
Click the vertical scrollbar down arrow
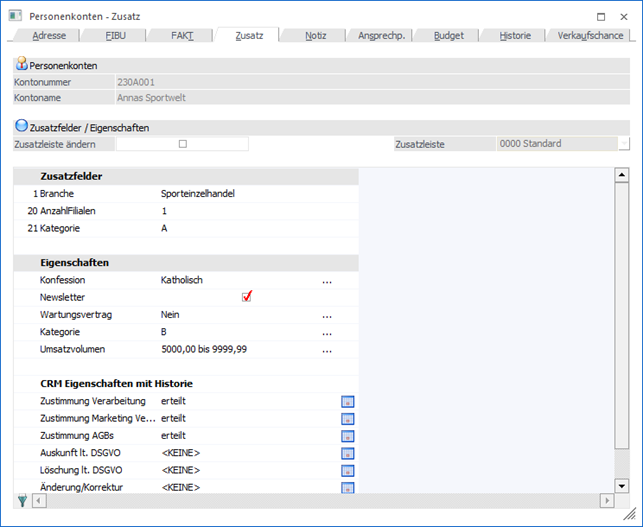pos(620,483)
